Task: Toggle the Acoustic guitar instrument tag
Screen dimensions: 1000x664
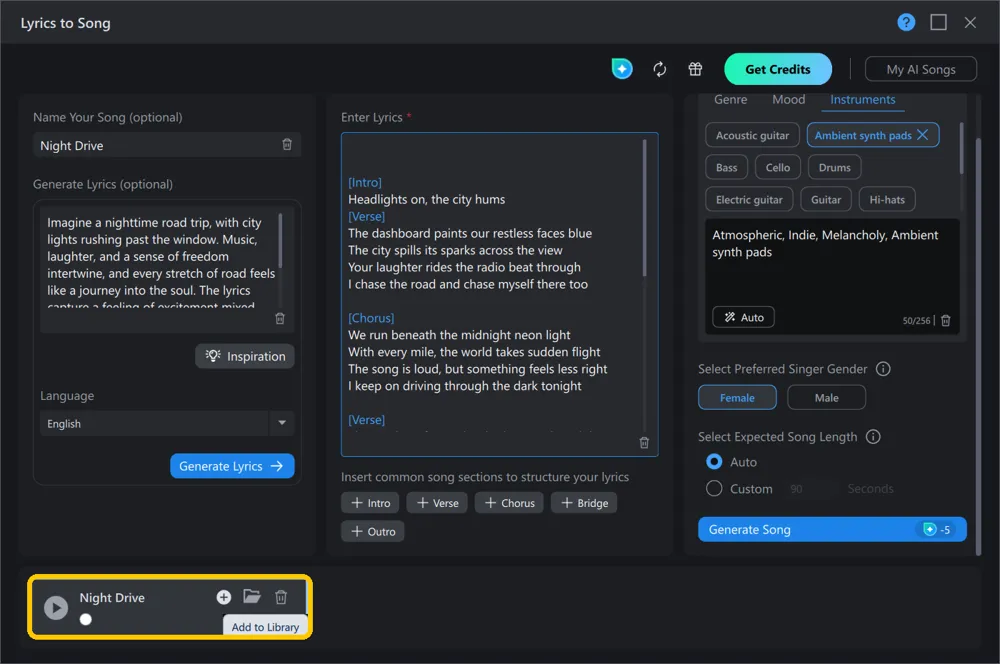Action: [752, 135]
